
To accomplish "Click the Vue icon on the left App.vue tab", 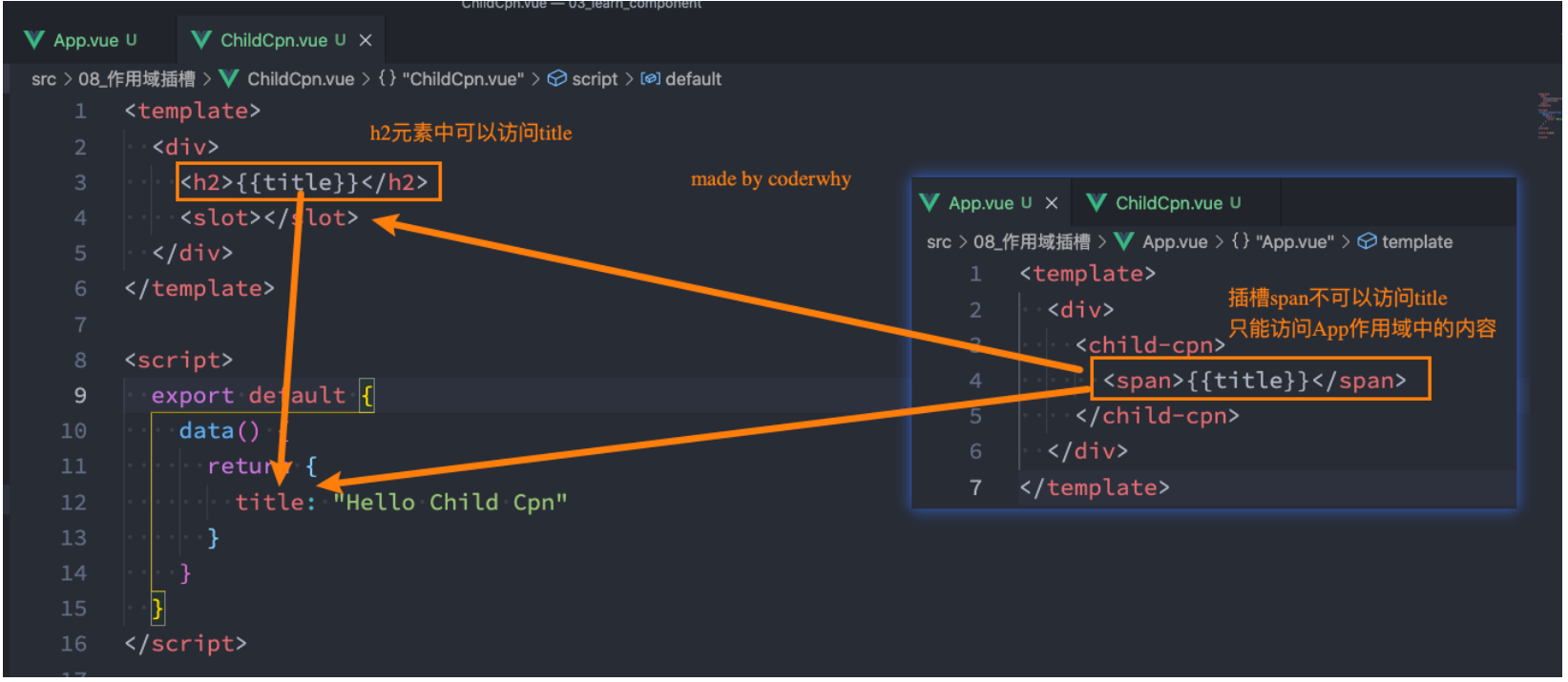I will pyautogui.click(x=34, y=40).
